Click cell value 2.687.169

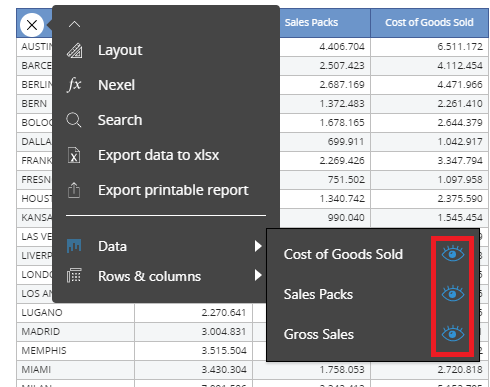pos(342,85)
